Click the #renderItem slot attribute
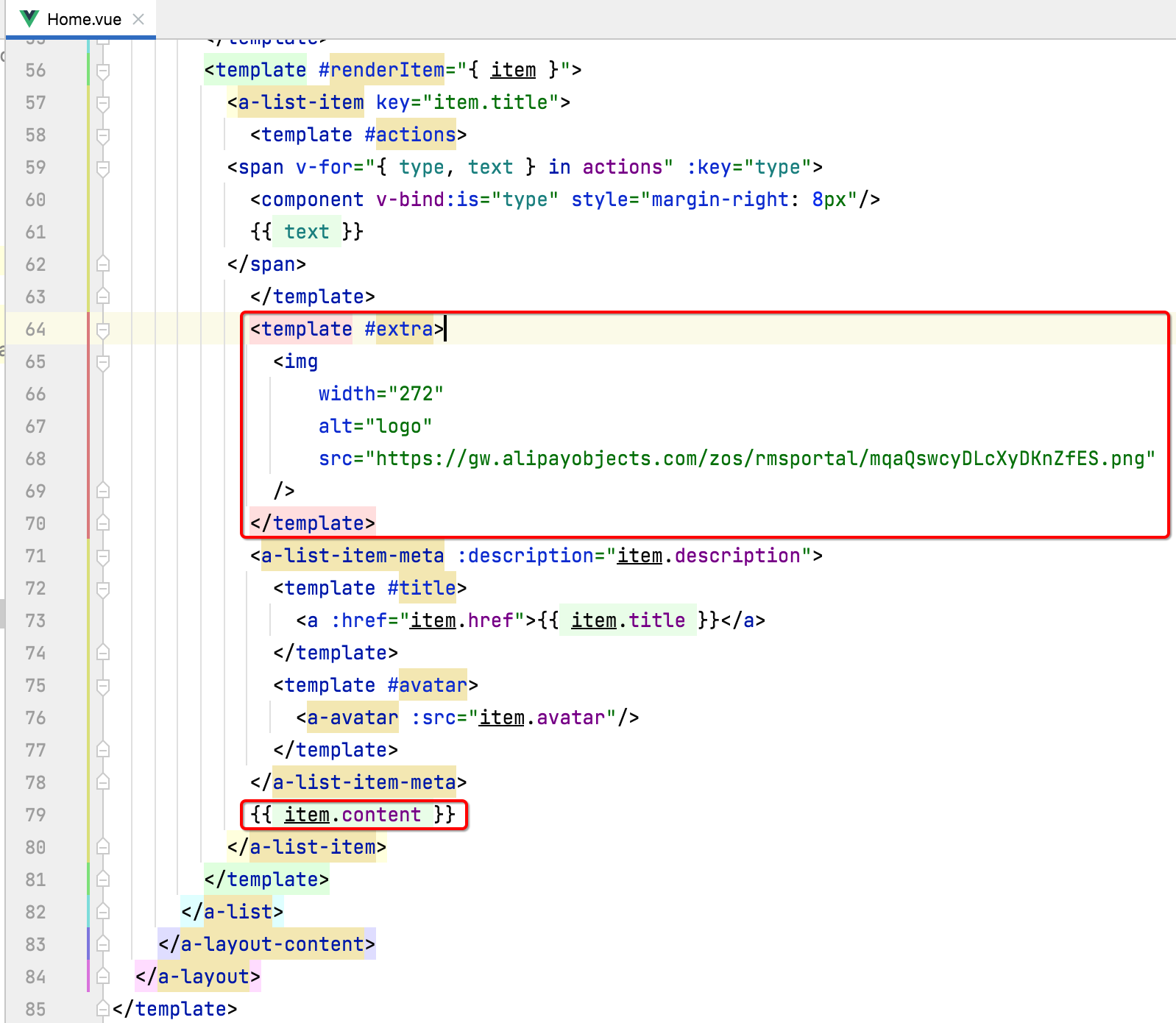This screenshot has width=1176, height=1023. point(382,70)
